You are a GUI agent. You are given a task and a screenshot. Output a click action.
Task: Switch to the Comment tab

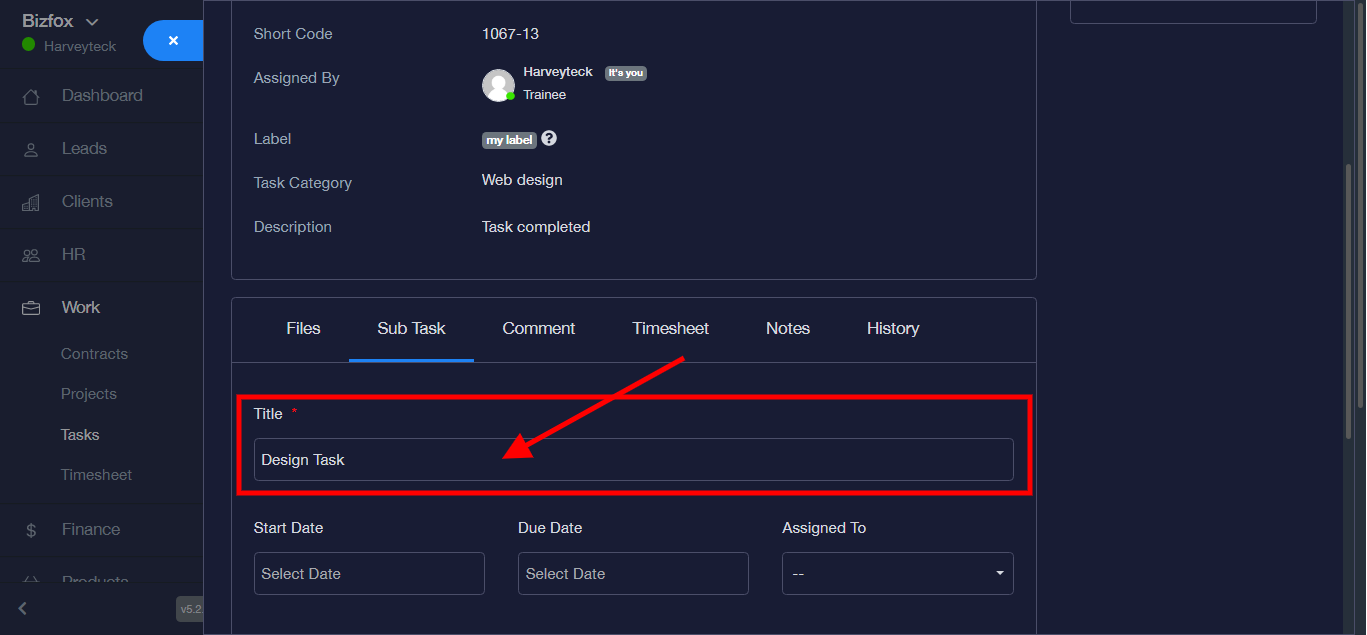[x=538, y=328]
